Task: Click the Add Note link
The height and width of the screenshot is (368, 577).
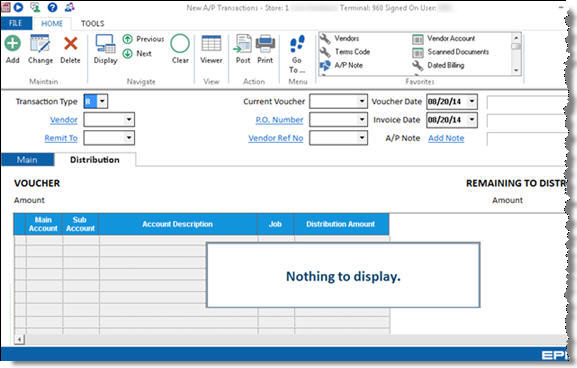Action: pos(446,138)
